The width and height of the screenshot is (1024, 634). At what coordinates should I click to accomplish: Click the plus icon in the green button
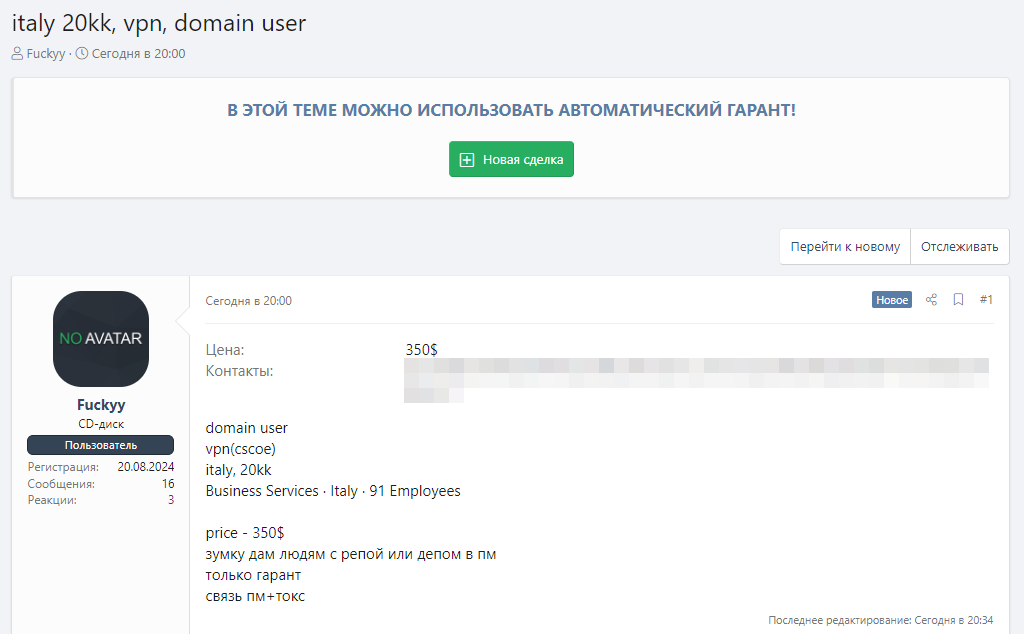coord(466,160)
